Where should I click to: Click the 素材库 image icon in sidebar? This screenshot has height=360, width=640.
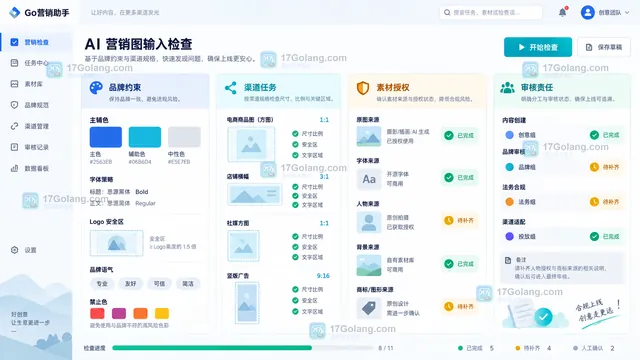14,84
